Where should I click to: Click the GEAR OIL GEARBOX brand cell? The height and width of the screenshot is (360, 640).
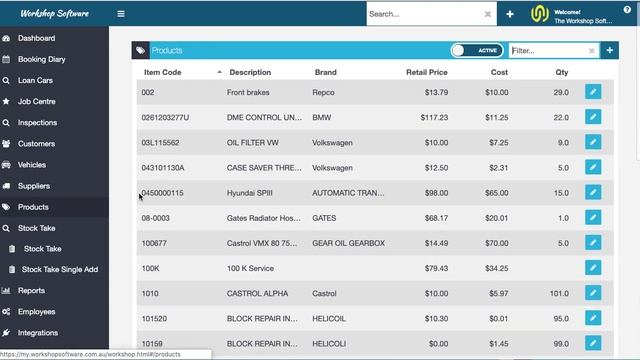click(x=349, y=243)
